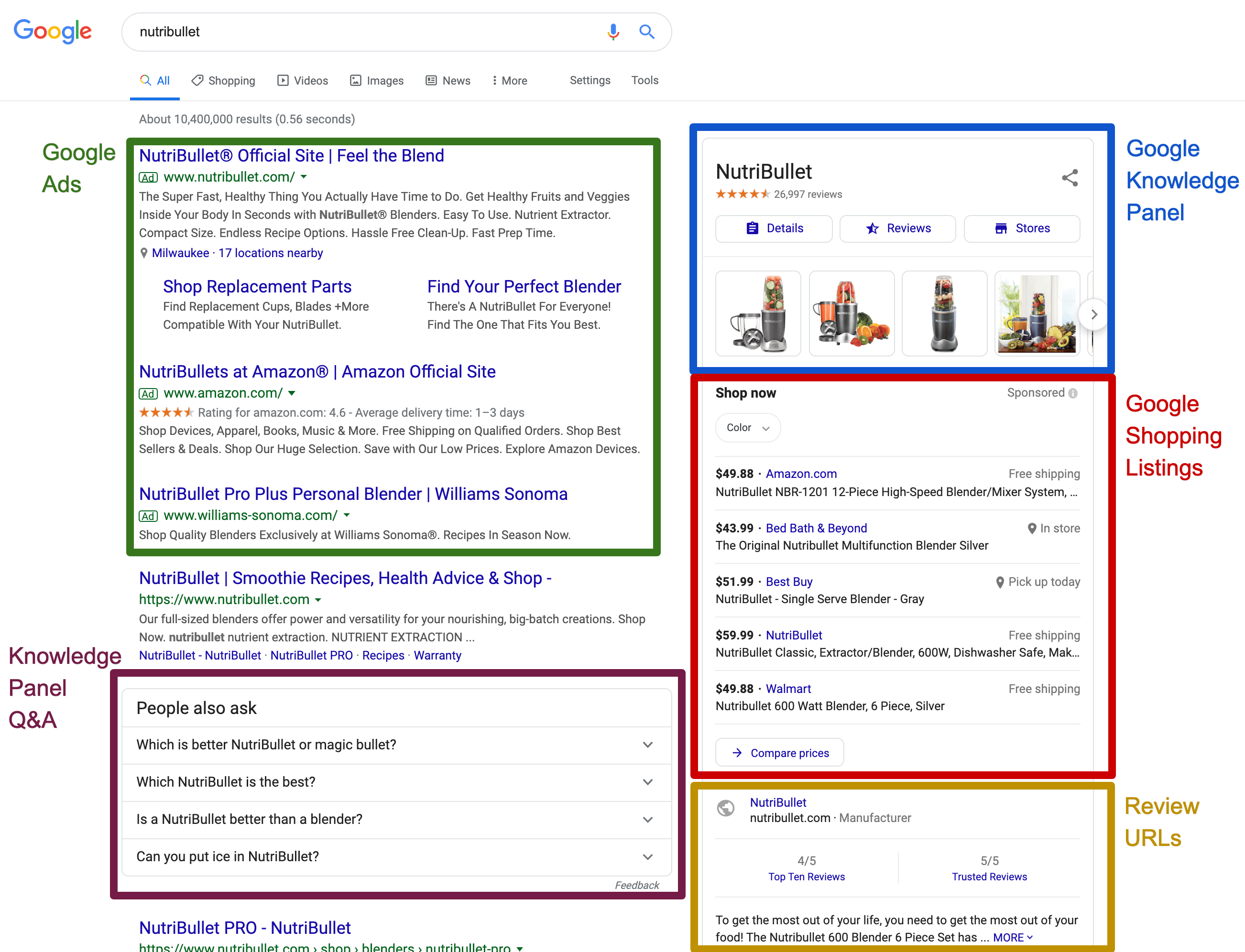Open the dropdown arrow beside www.nutribullet.com ad

pos(304,177)
